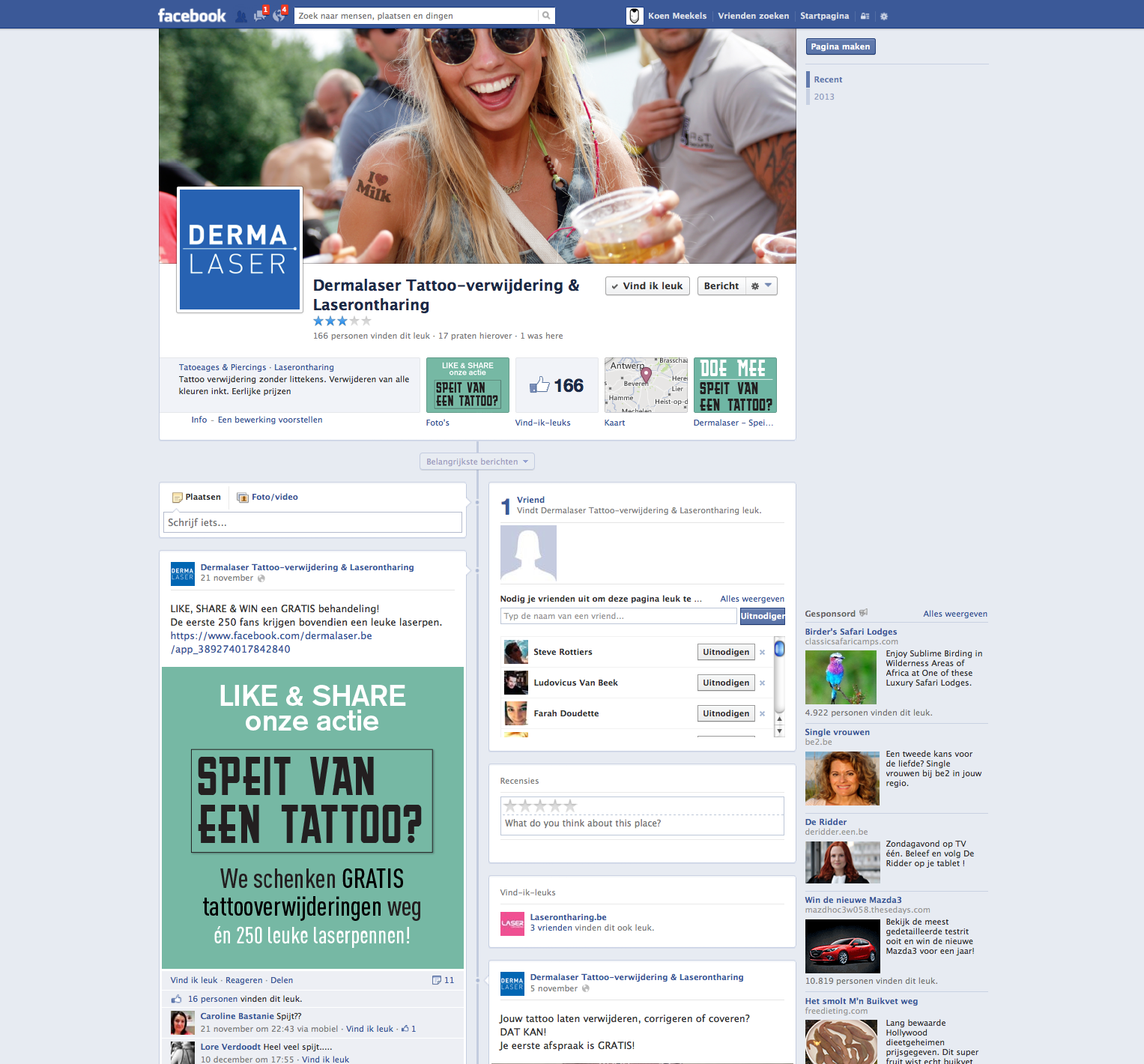Click the friend list scrollbar thumb

pos(779,649)
